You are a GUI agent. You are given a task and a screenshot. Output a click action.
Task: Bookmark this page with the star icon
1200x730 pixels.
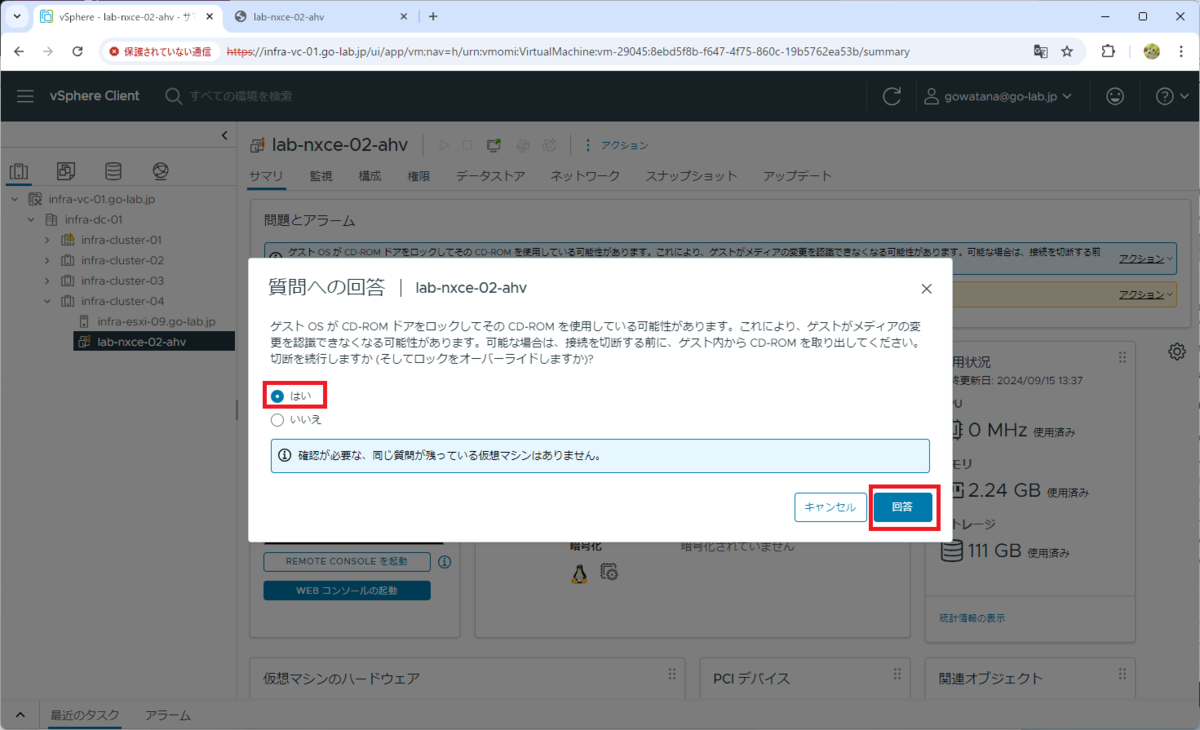tap(1067, 51)
